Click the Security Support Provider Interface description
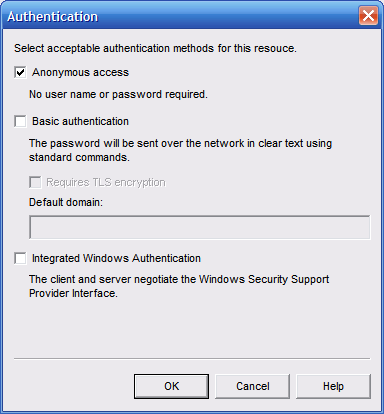Viewport: 384px width, 414px height. point(179,286)
